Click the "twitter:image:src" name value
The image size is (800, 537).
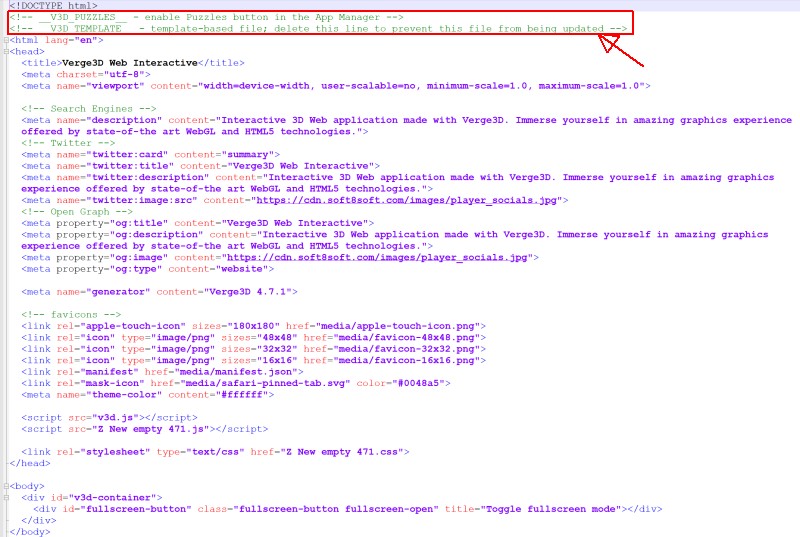point(142,200)
